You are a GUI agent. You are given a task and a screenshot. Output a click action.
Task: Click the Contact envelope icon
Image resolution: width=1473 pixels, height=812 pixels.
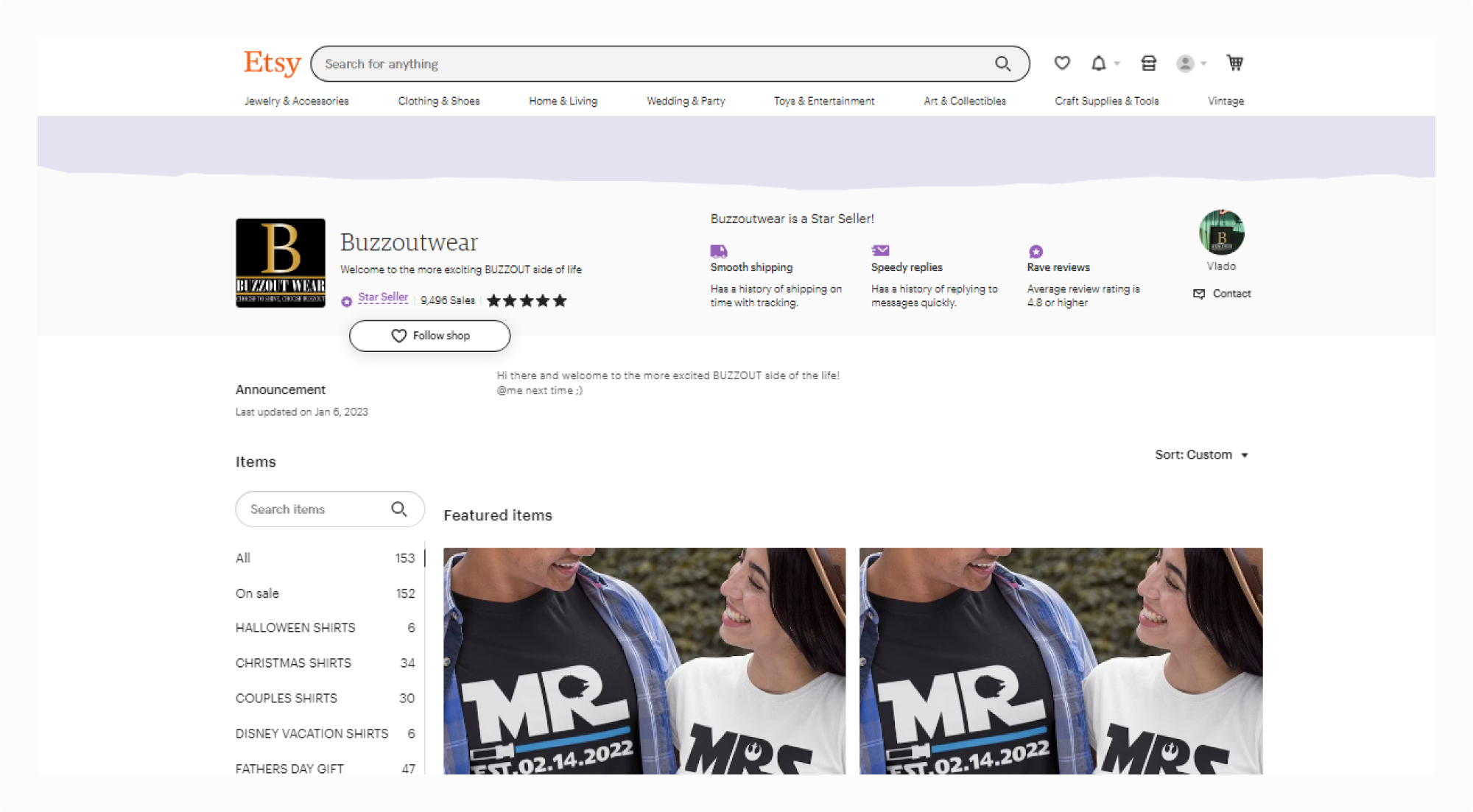(1199, 294)
